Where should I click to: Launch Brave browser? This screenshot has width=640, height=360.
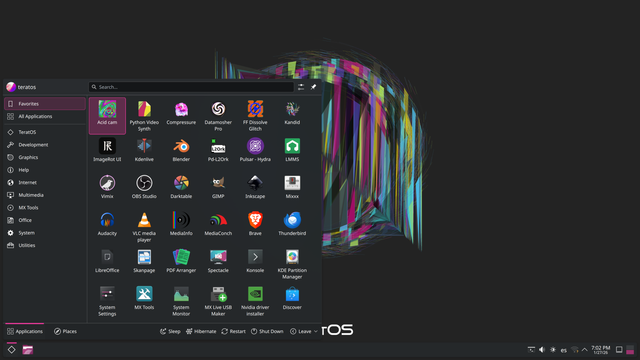255,227
